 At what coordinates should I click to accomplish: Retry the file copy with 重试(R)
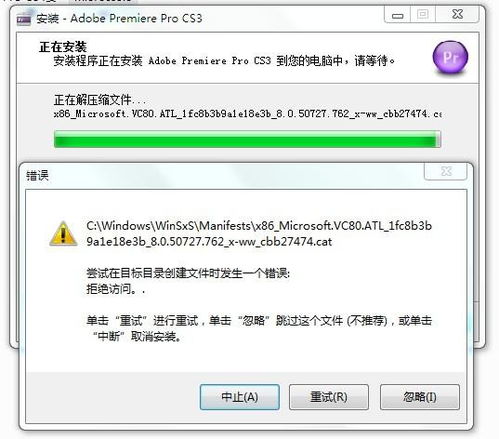pyautogui.click(x=329, y=397)
